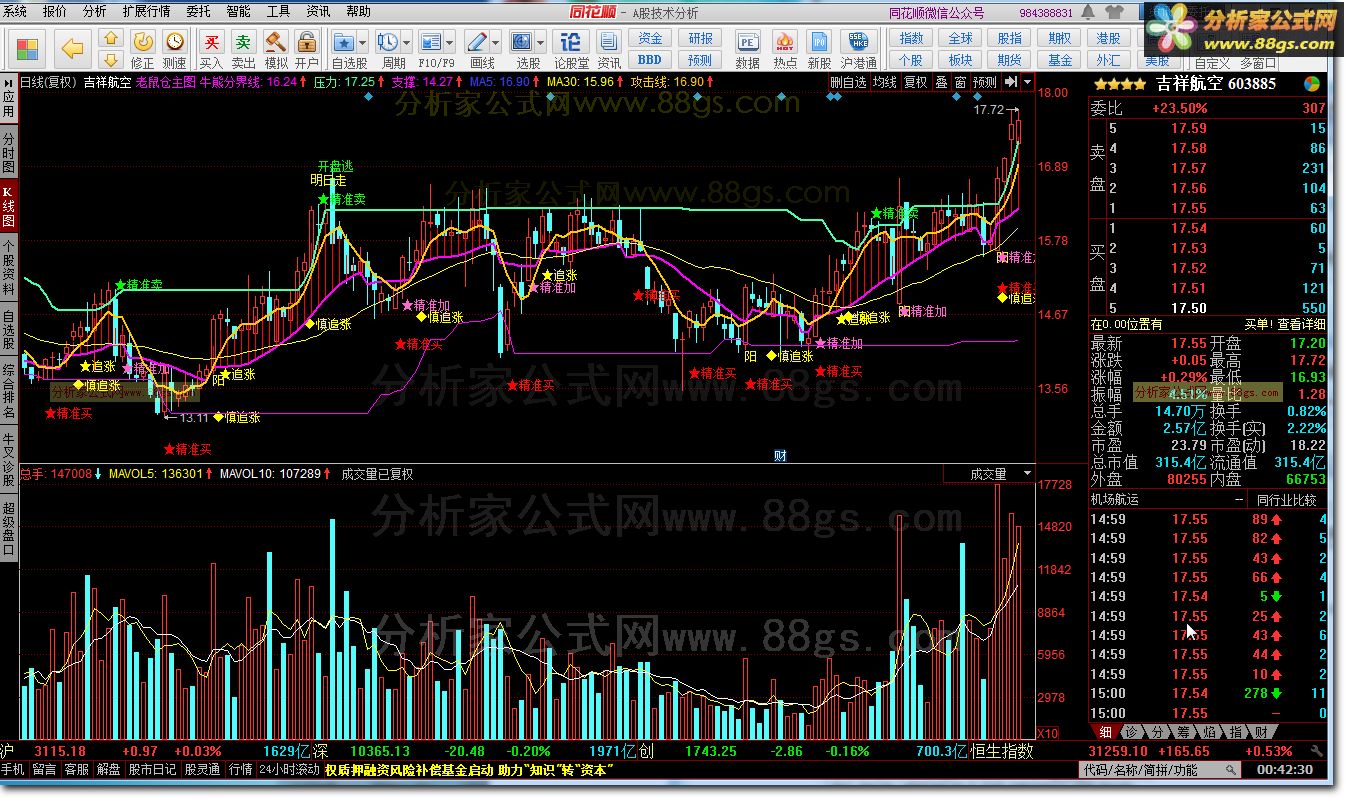Click the 卖出 sell icon
This screenshot has width=1346, height=798.
pos(243,49)
